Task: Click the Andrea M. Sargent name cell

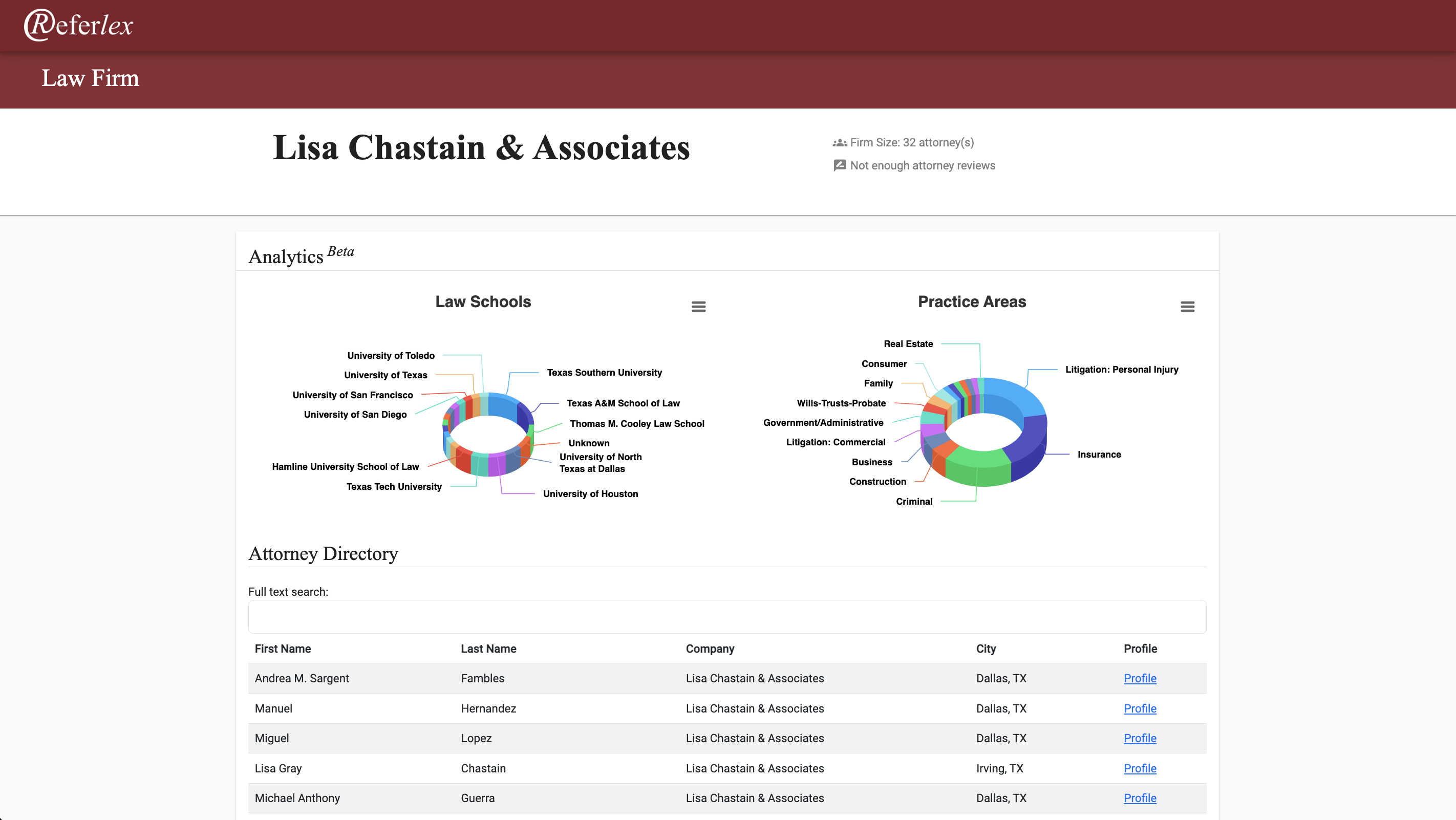Action: pos(301,678)
